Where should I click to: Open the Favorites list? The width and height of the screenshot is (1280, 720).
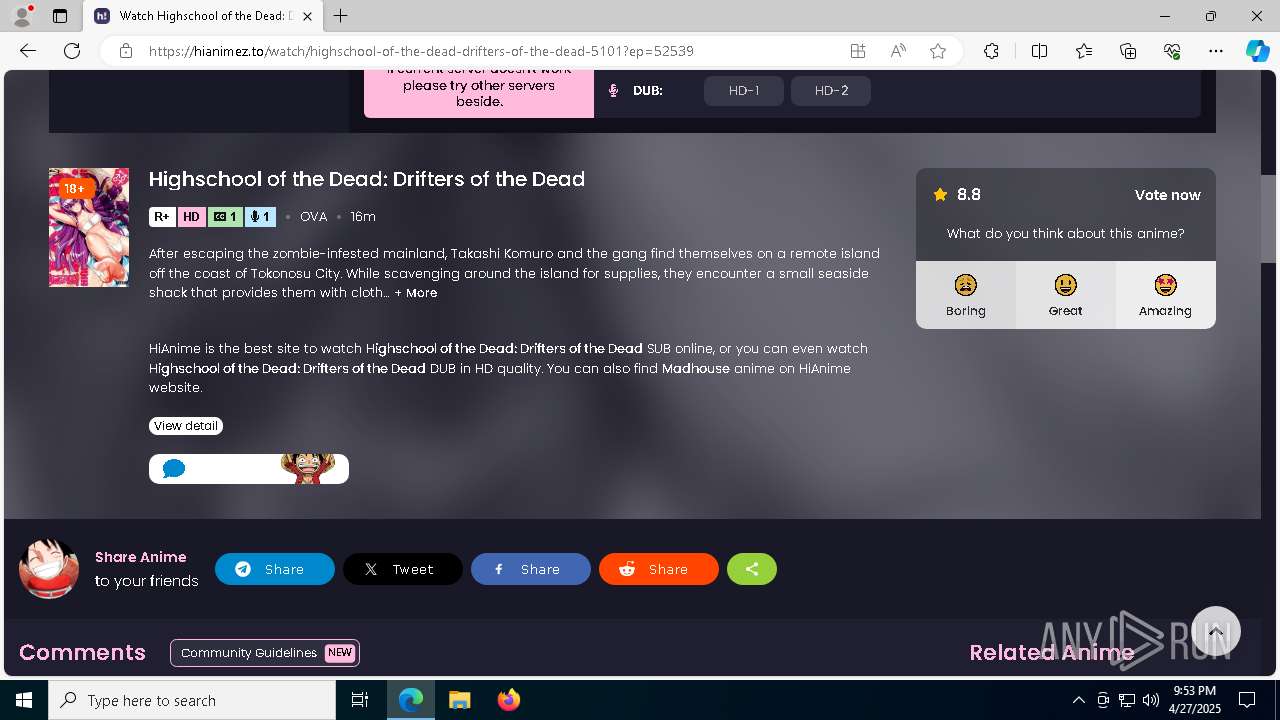[x=1084, y=51]
